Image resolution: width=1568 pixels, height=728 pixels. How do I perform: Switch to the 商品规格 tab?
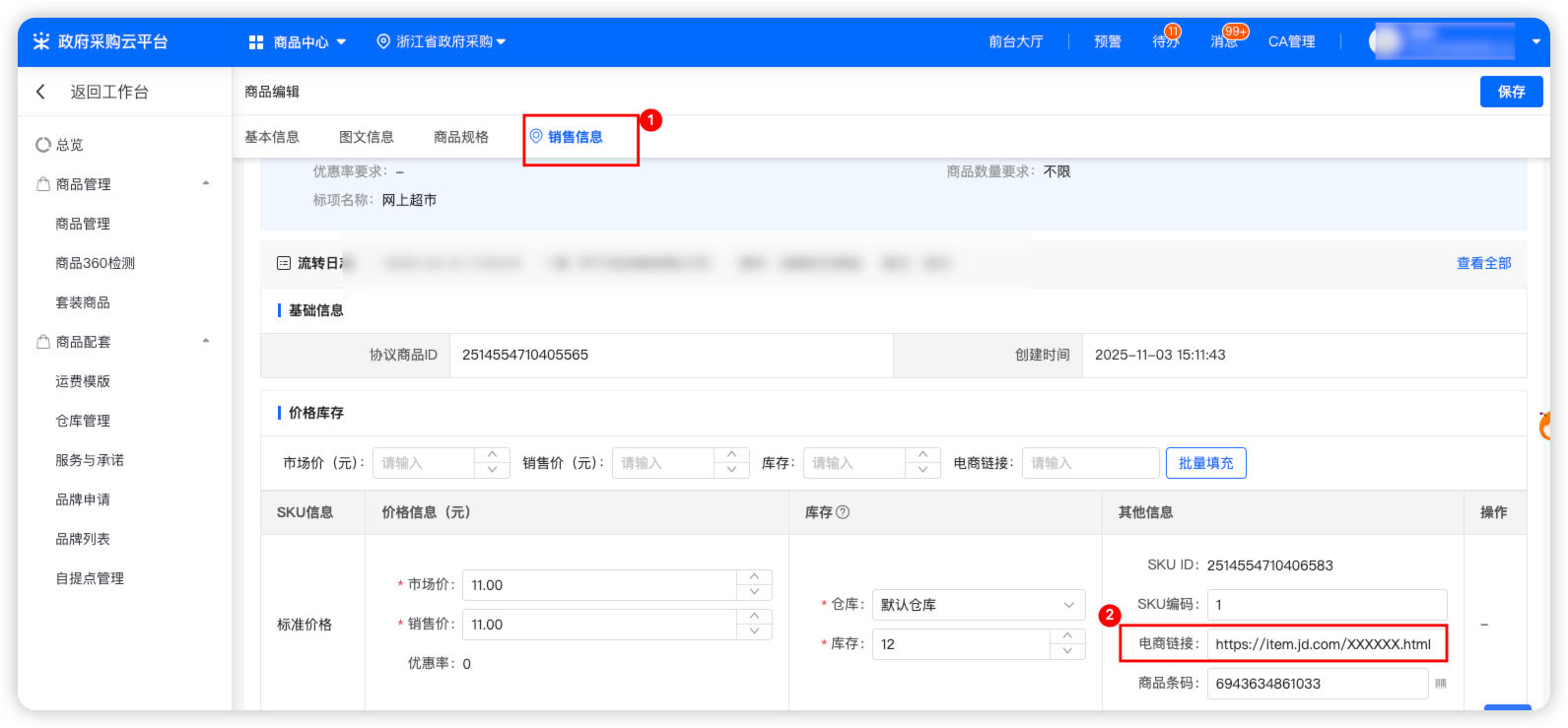point(461,137)
